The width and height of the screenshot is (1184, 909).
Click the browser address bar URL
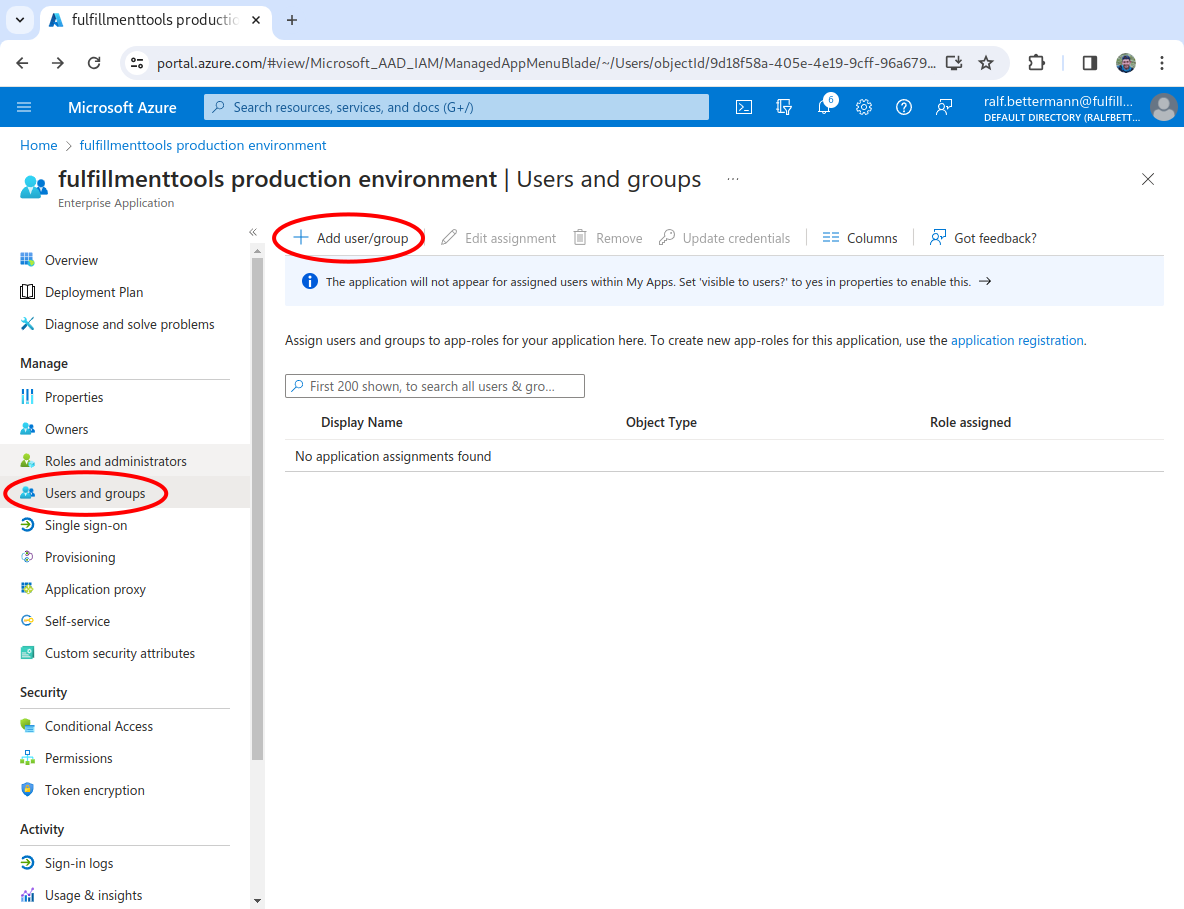point(546,63)
